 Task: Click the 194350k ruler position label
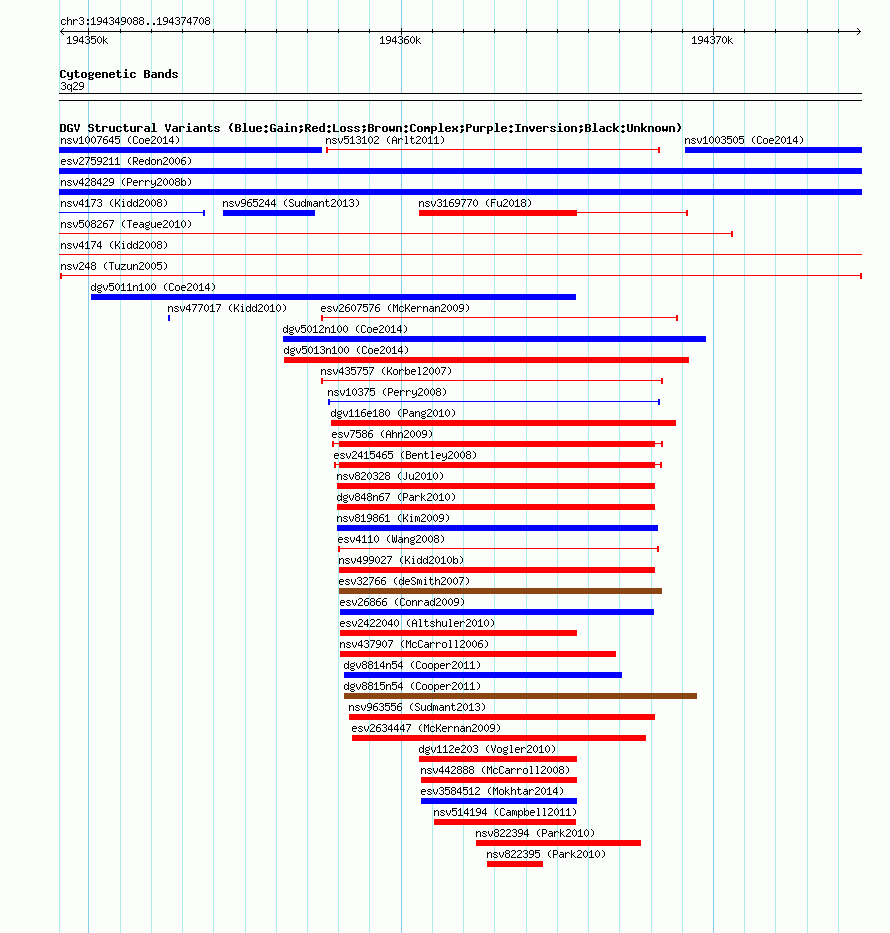[87, 40]
